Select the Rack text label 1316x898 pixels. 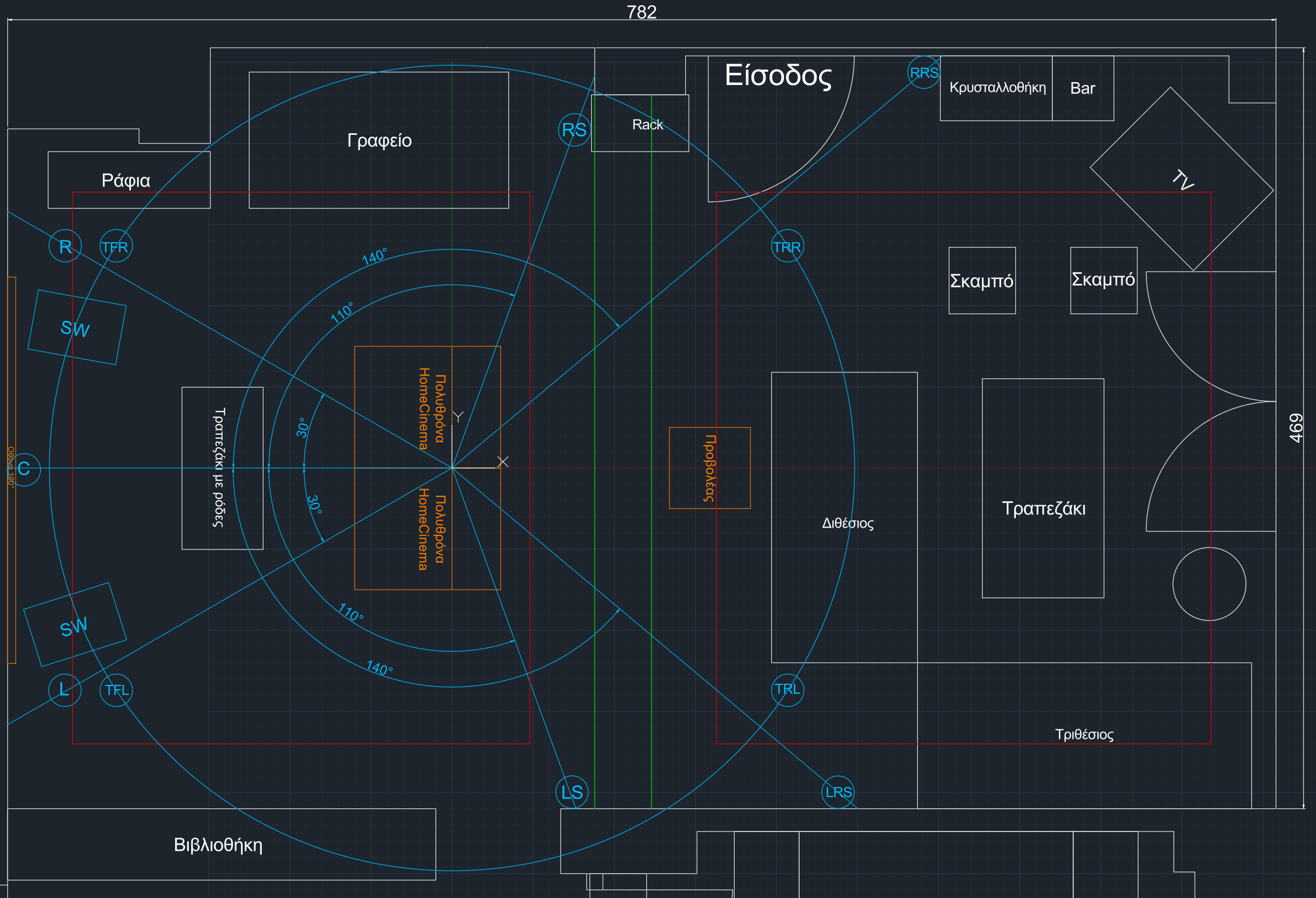point(647,125)
